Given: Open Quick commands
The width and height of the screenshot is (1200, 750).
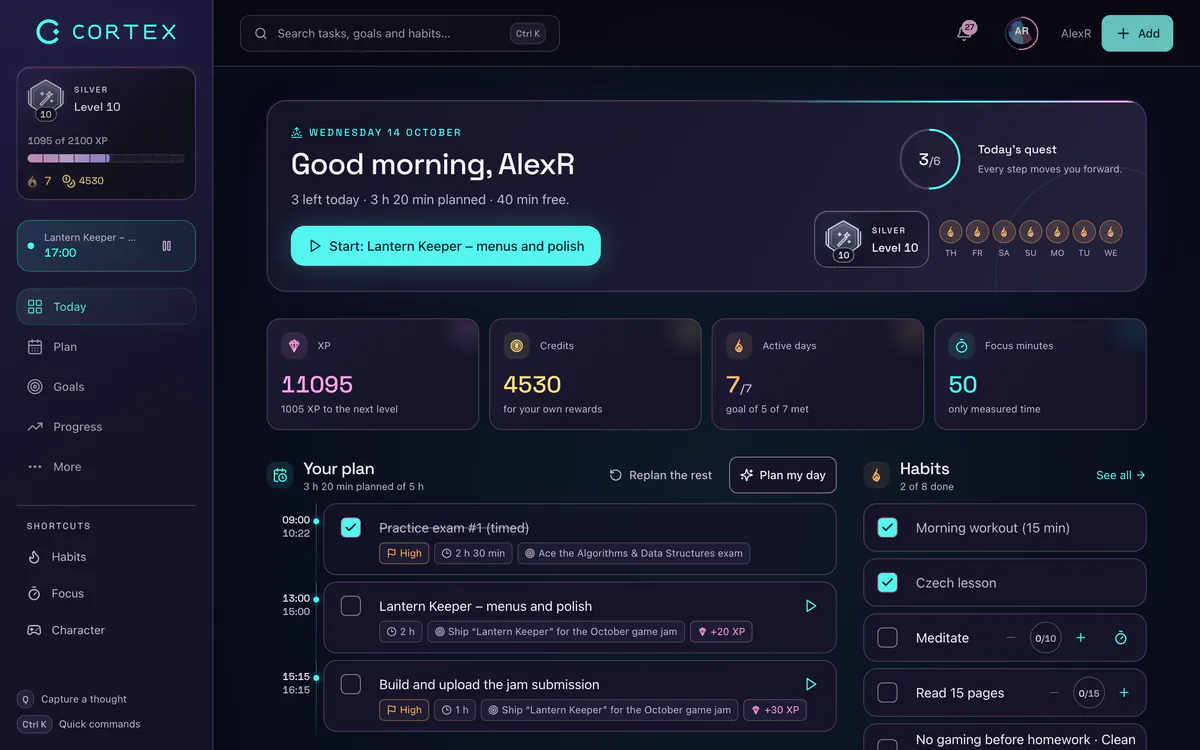Looking at the screenshot, I should (x=79, y=724).
